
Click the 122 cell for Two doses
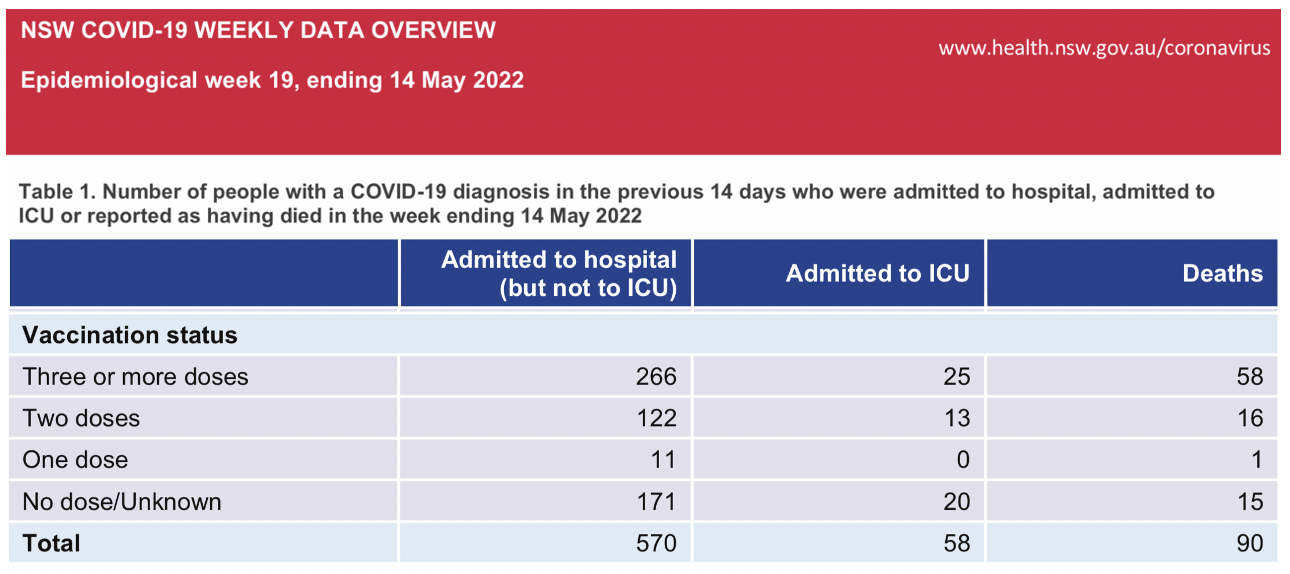(656, 418)
